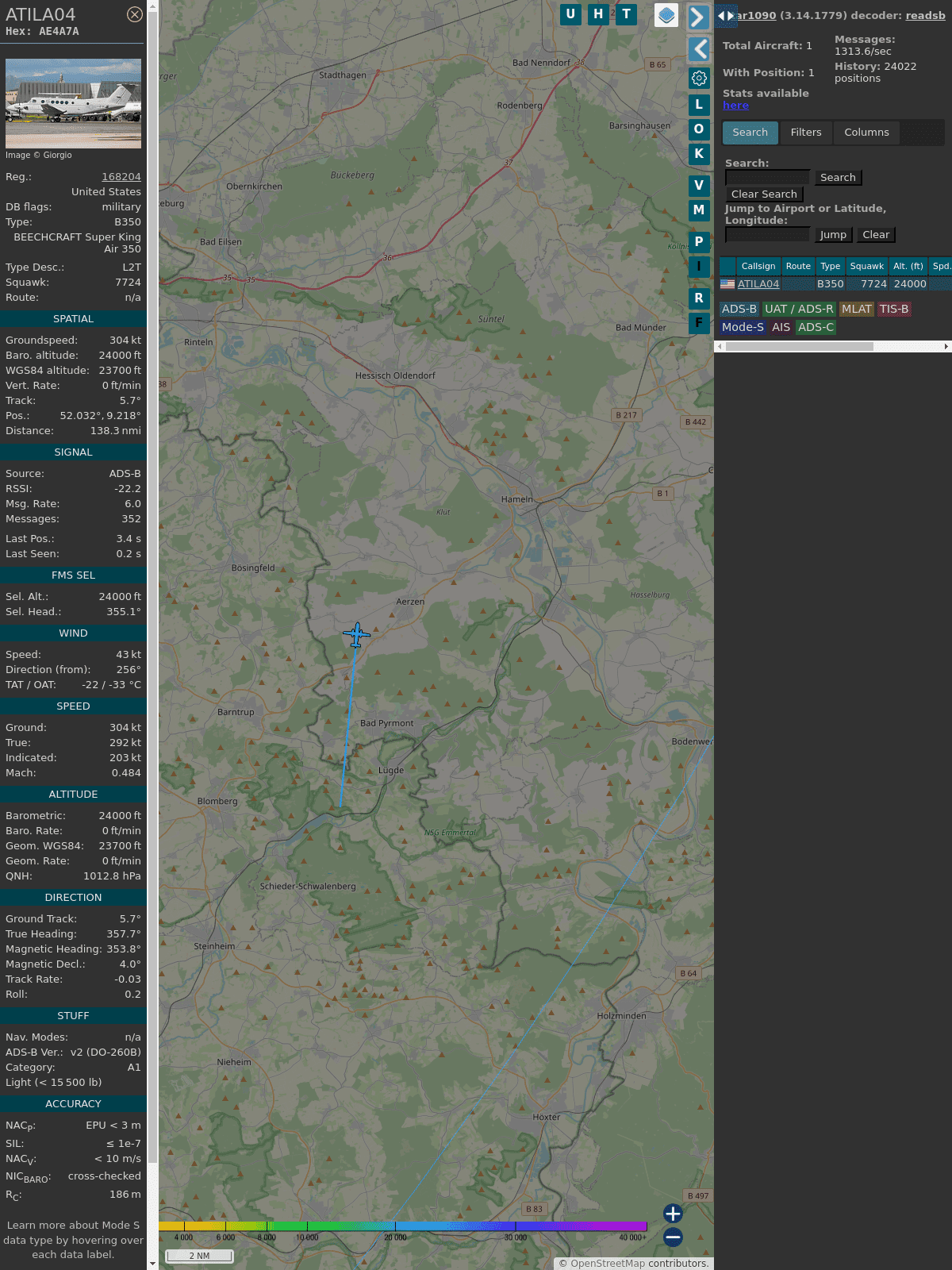952x1270 pixels.
Task: Close the ATILA04 aircraft info panel
Action: [135, 14]
